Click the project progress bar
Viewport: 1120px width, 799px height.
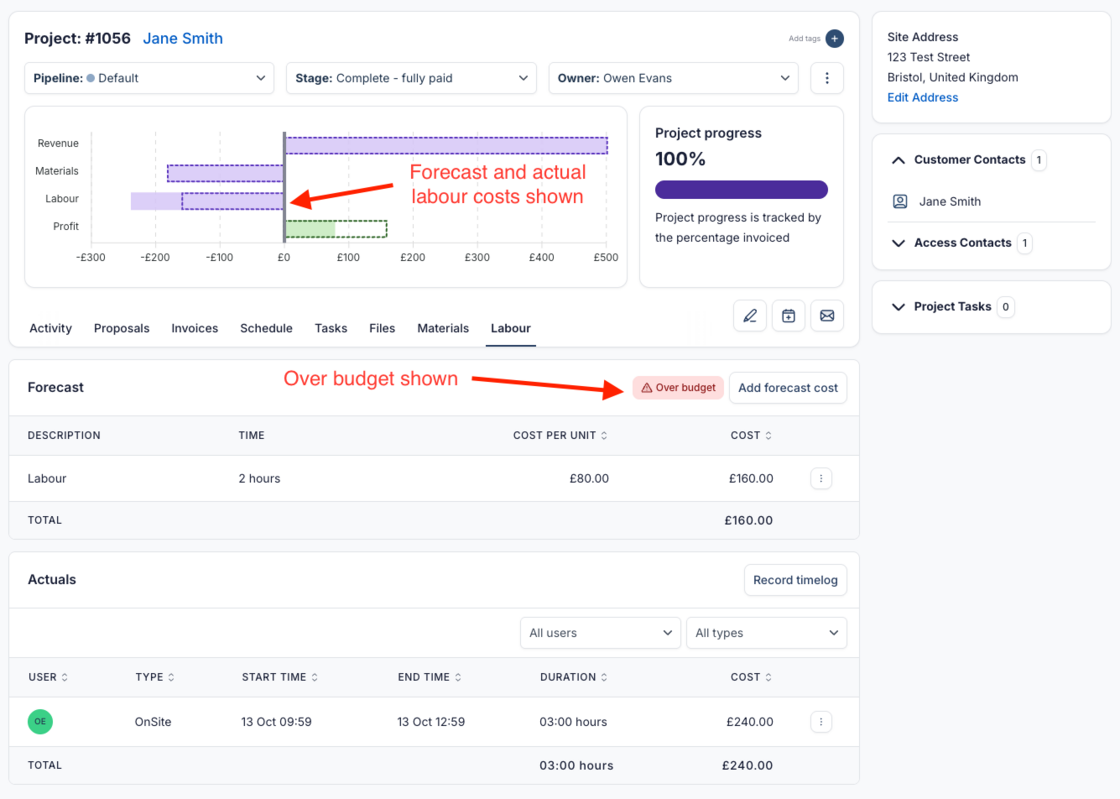[741, 190]
